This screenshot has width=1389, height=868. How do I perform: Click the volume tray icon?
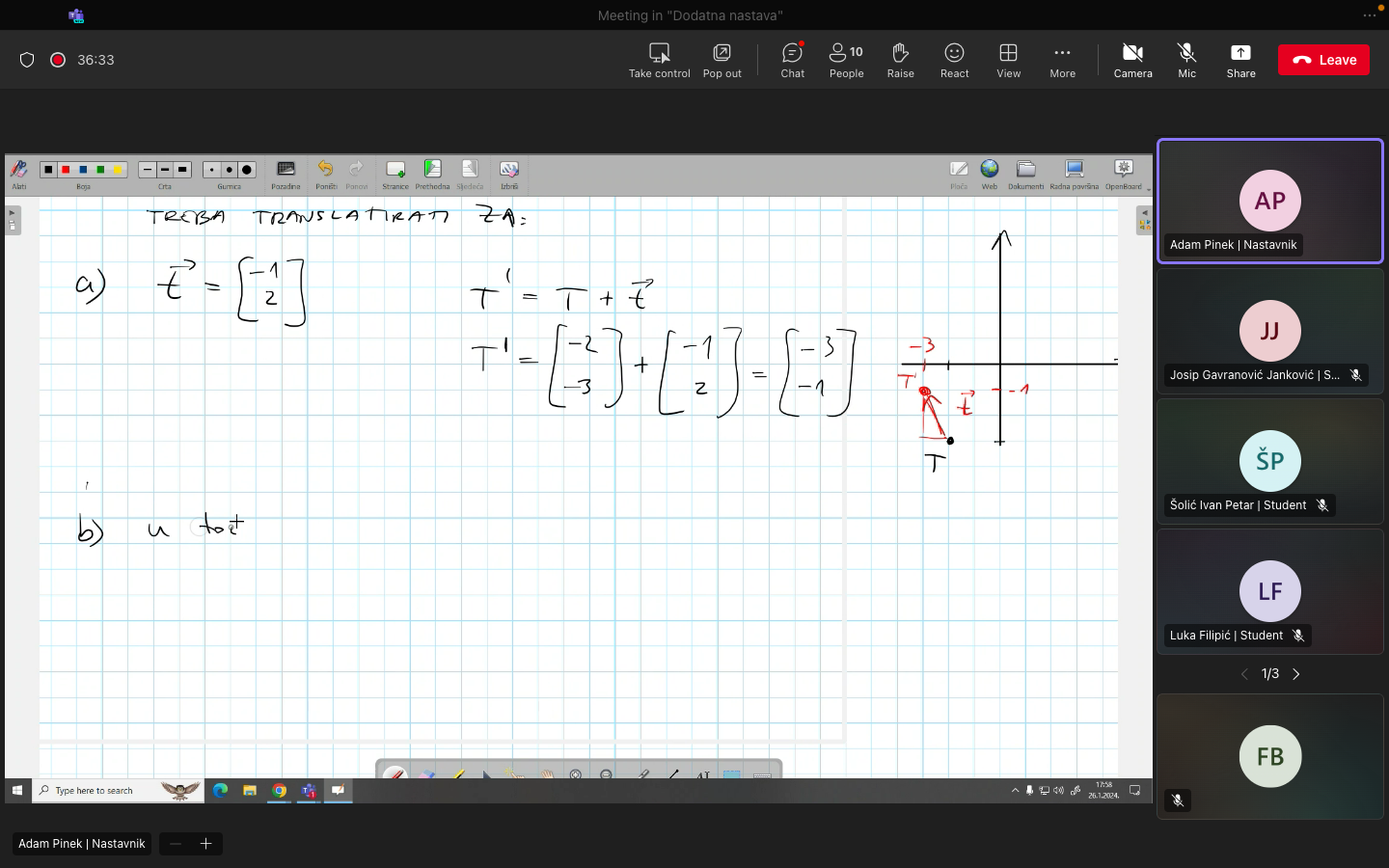(1059, 791)
